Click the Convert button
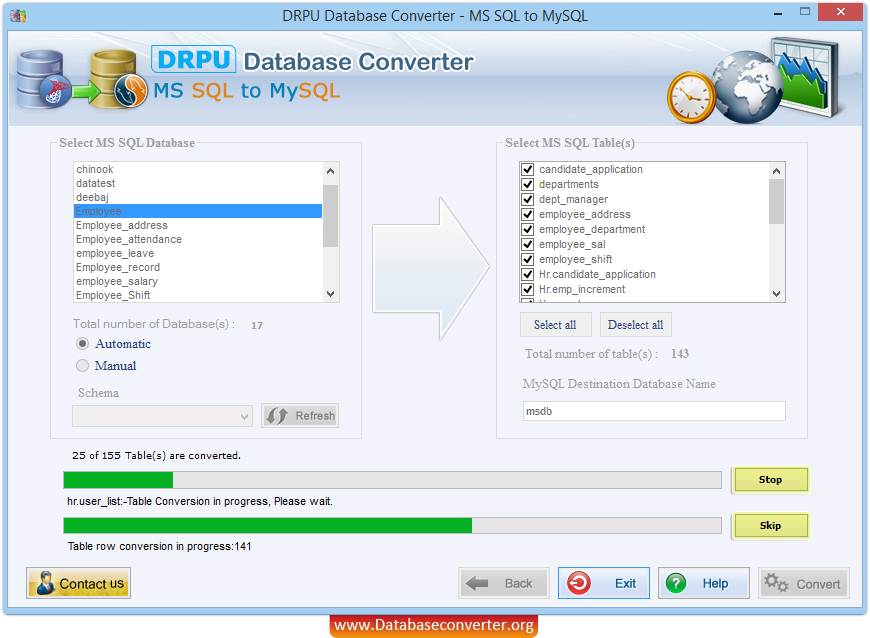Viewport: 870px width, 638px height. [x=803, y=583]
